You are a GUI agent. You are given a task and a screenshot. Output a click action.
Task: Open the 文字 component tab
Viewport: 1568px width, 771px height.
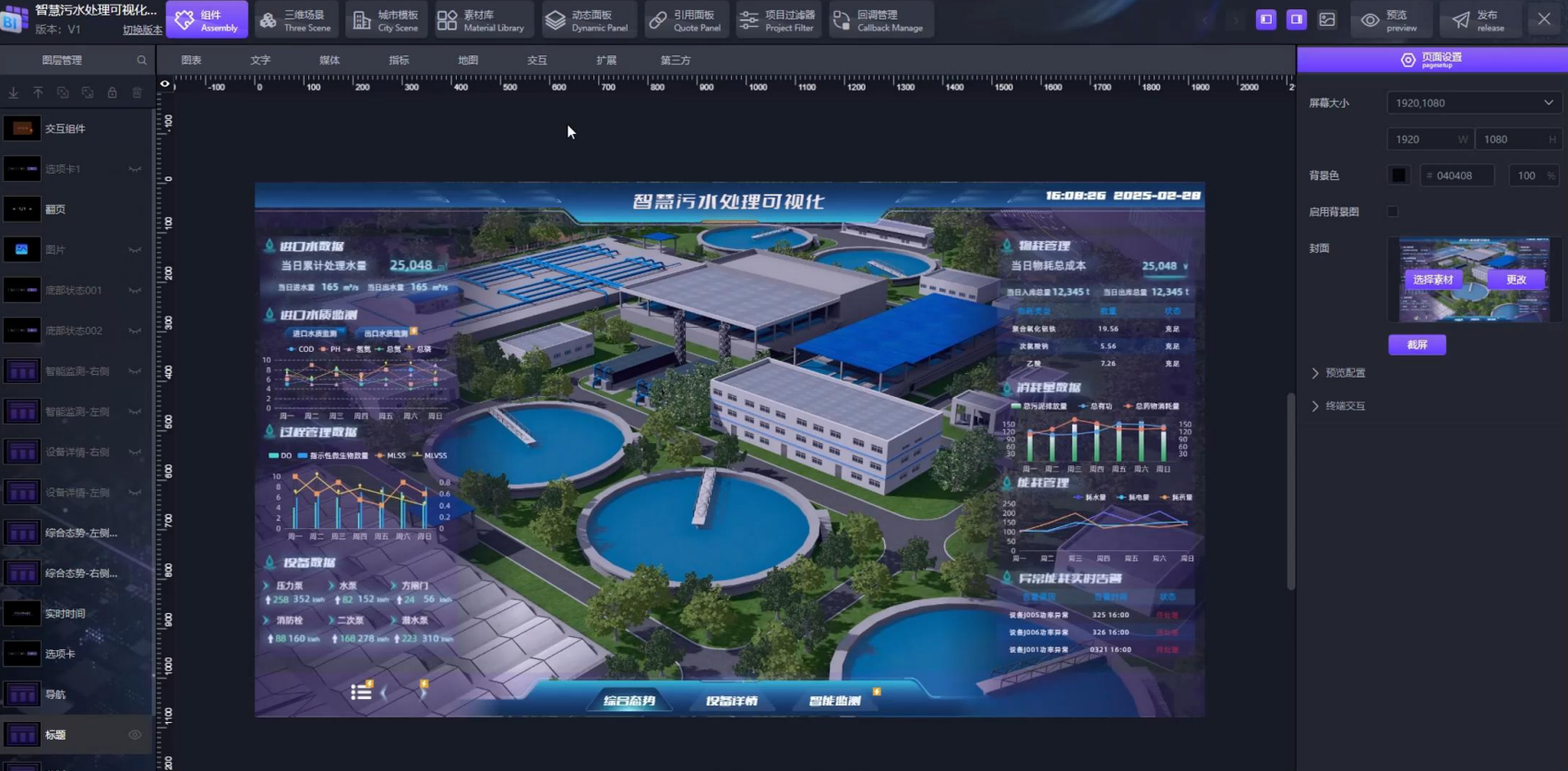(260, 60)
